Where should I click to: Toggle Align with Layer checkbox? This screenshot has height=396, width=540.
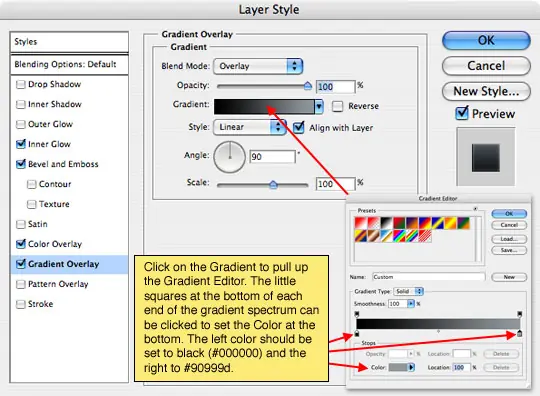[299, 127]
